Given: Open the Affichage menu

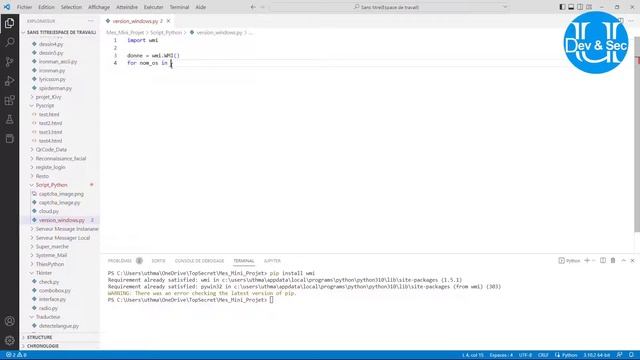Looking at the screenshot, I should 99,7.
